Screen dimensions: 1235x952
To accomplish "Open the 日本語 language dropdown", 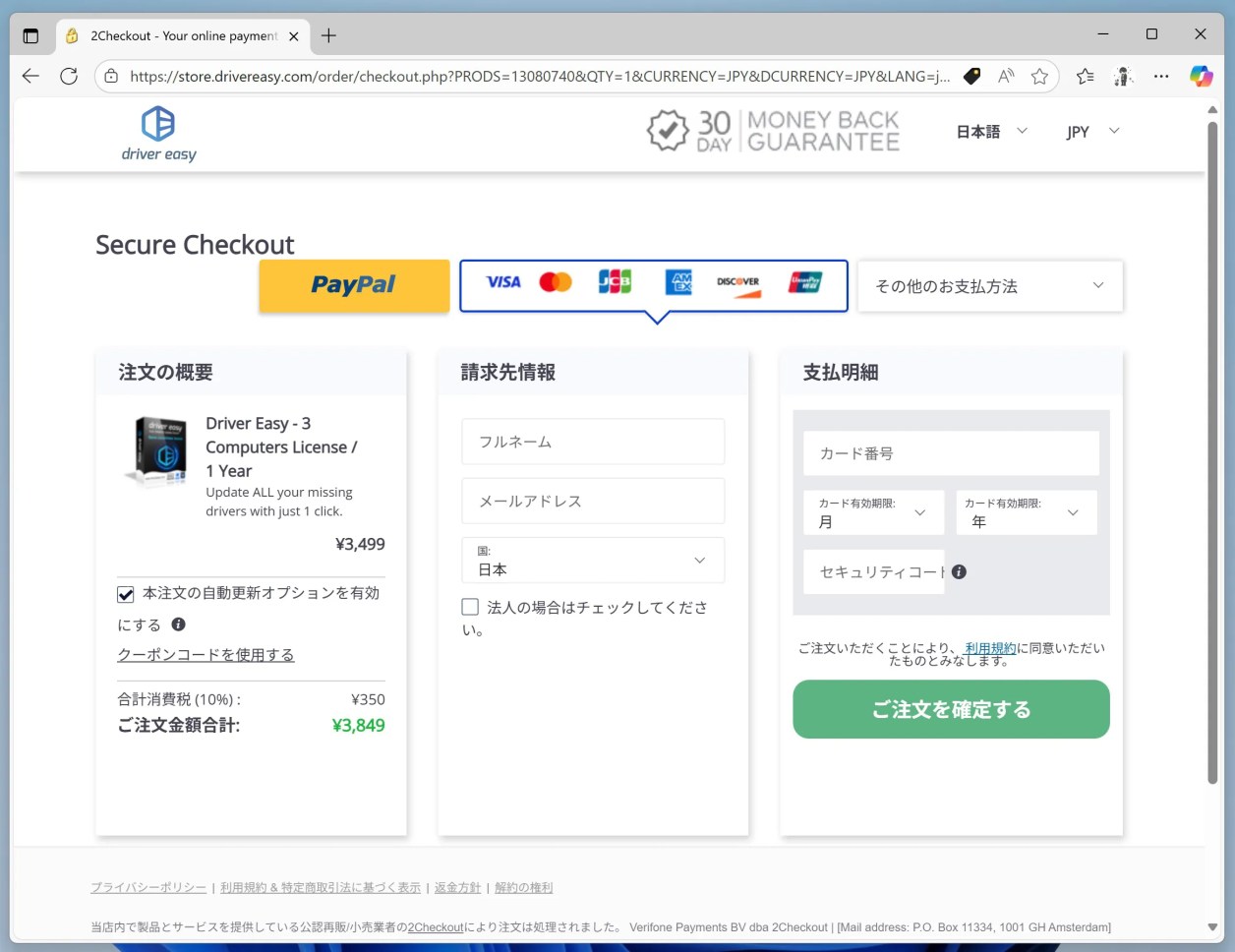I will [x=991, y=131].
